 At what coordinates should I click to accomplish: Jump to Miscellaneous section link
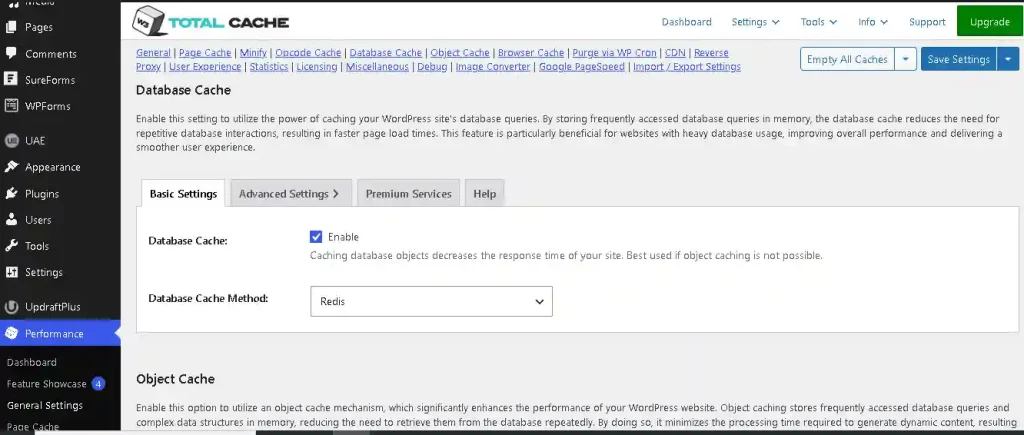[x=377, y=67]
